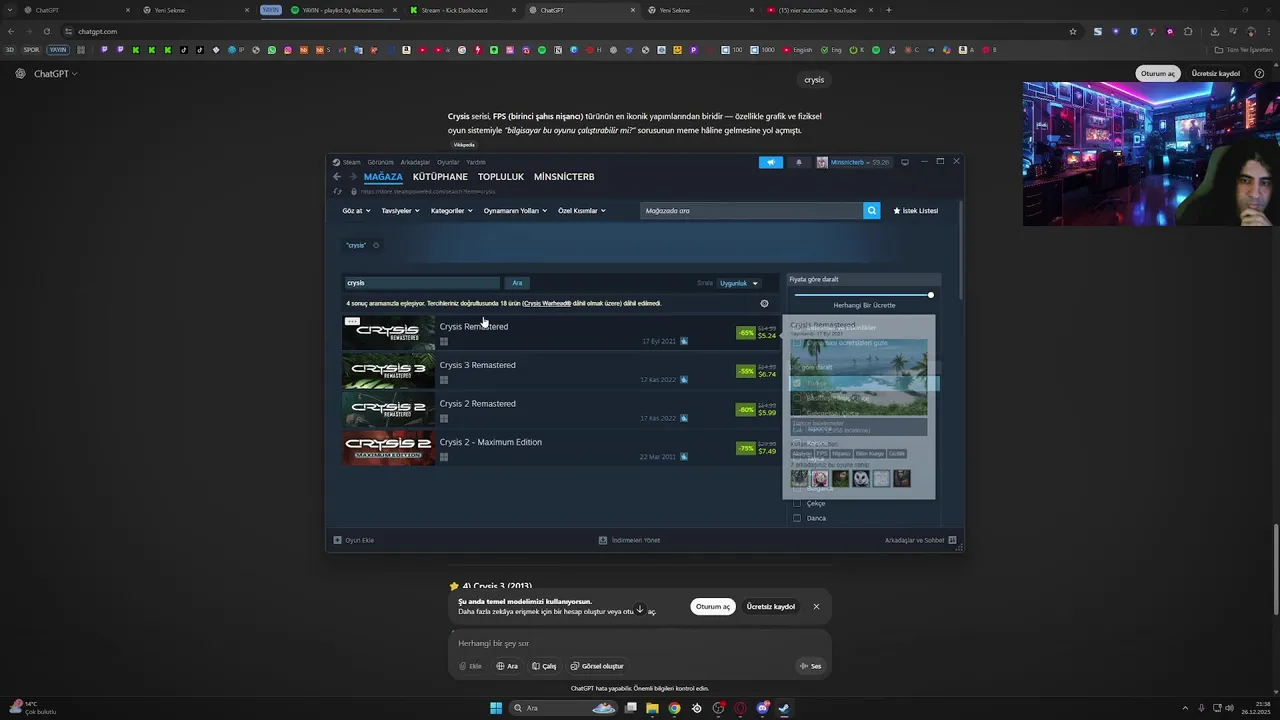Click the Çalış button in ChatGPT

(544, 666)
